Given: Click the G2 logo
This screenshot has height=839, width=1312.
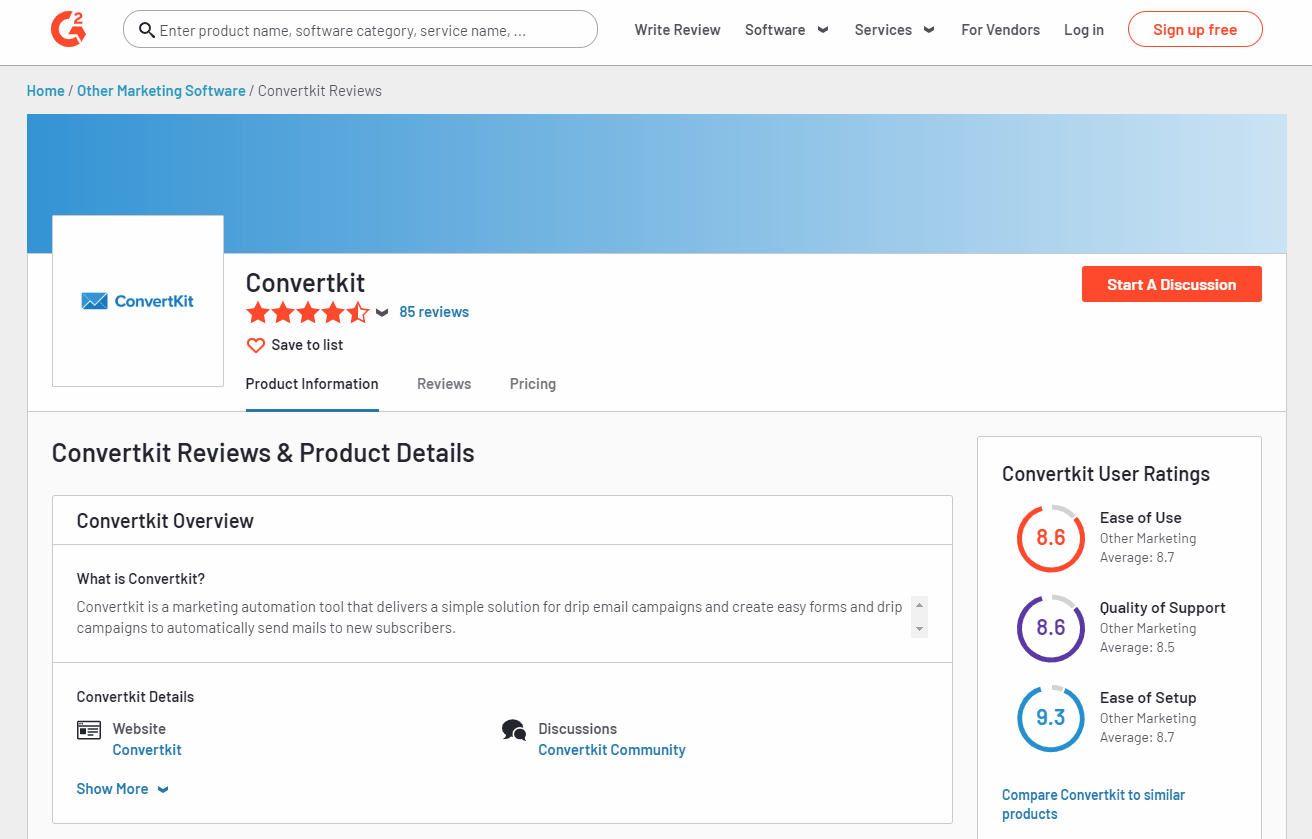Looking at the screenshot, I should point(68,30).
